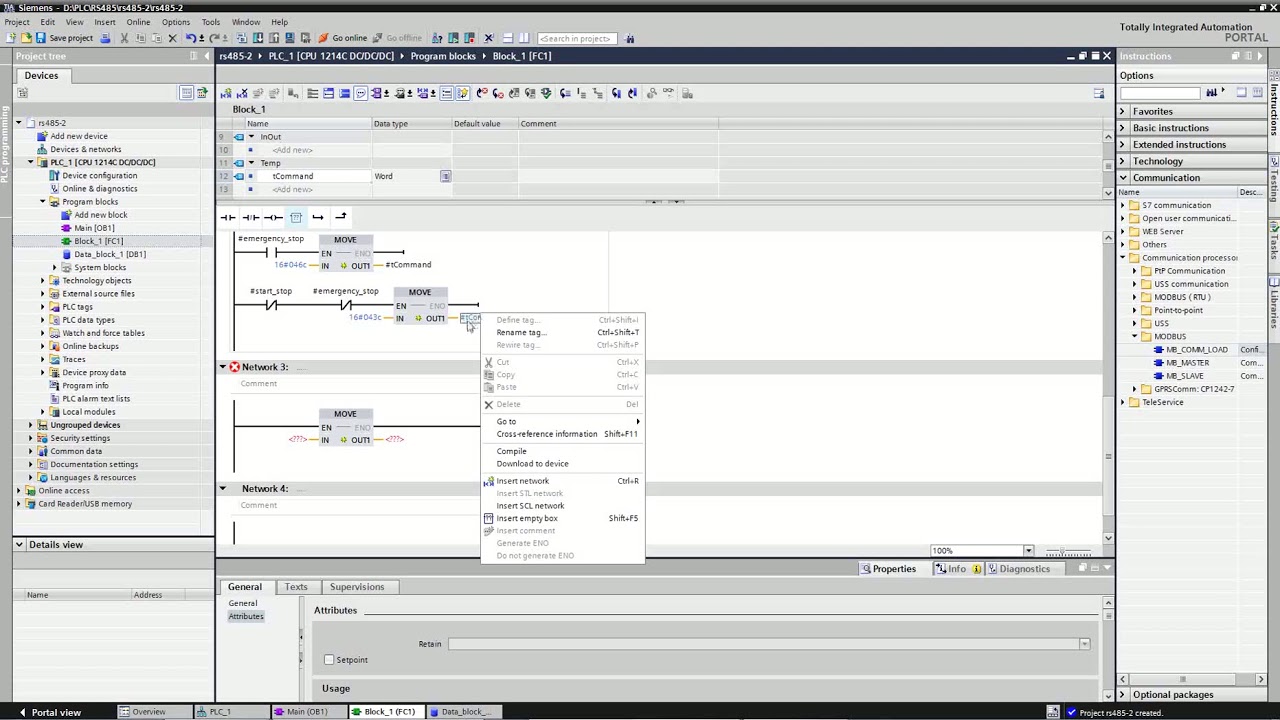Screen dimensions: 1280x720
Task: Click the search binoculars icon in the toolbar
Action: [x=630, y=38]
